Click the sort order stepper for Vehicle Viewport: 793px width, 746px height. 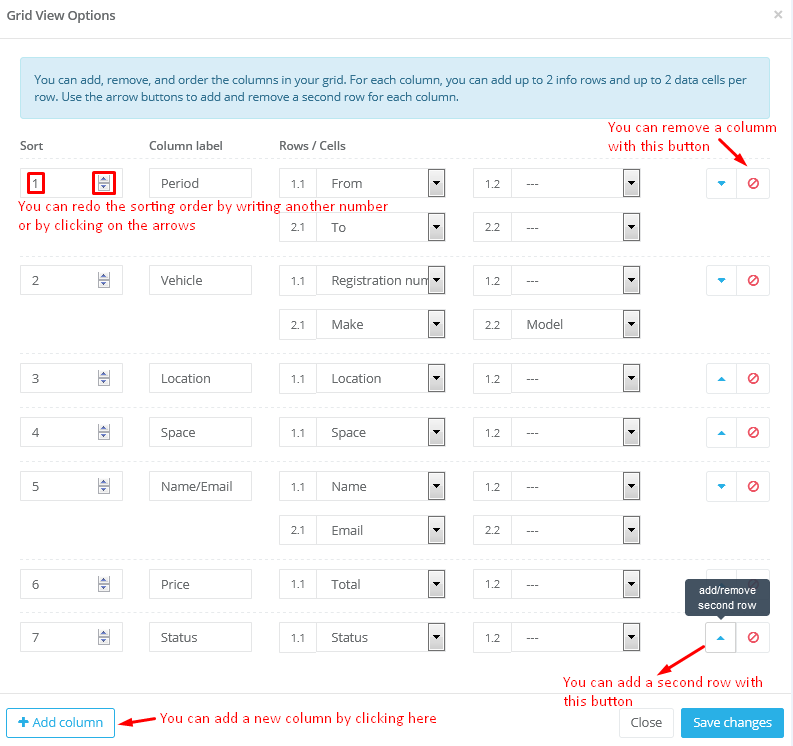104,281
